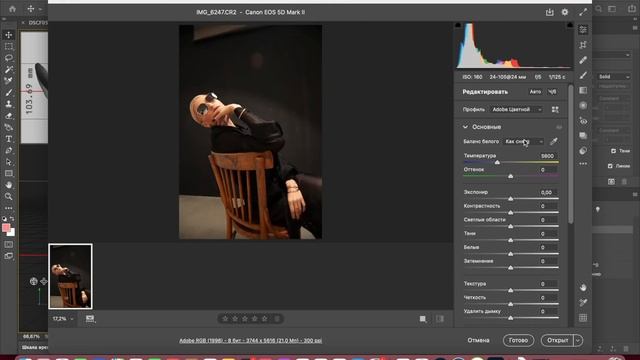Select the Hand tool in Photoshop toolbar

pyautogui.click(x=9, y=185)
